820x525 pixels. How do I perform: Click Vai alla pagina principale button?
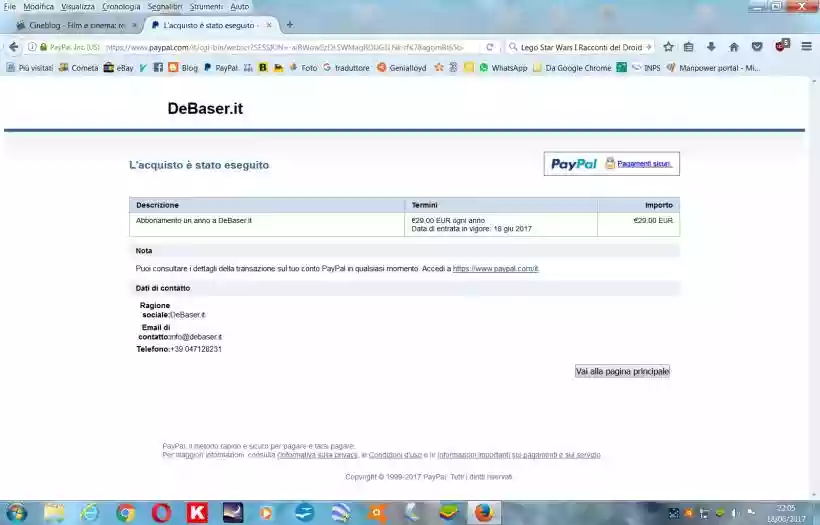click(x=622, y=371)
